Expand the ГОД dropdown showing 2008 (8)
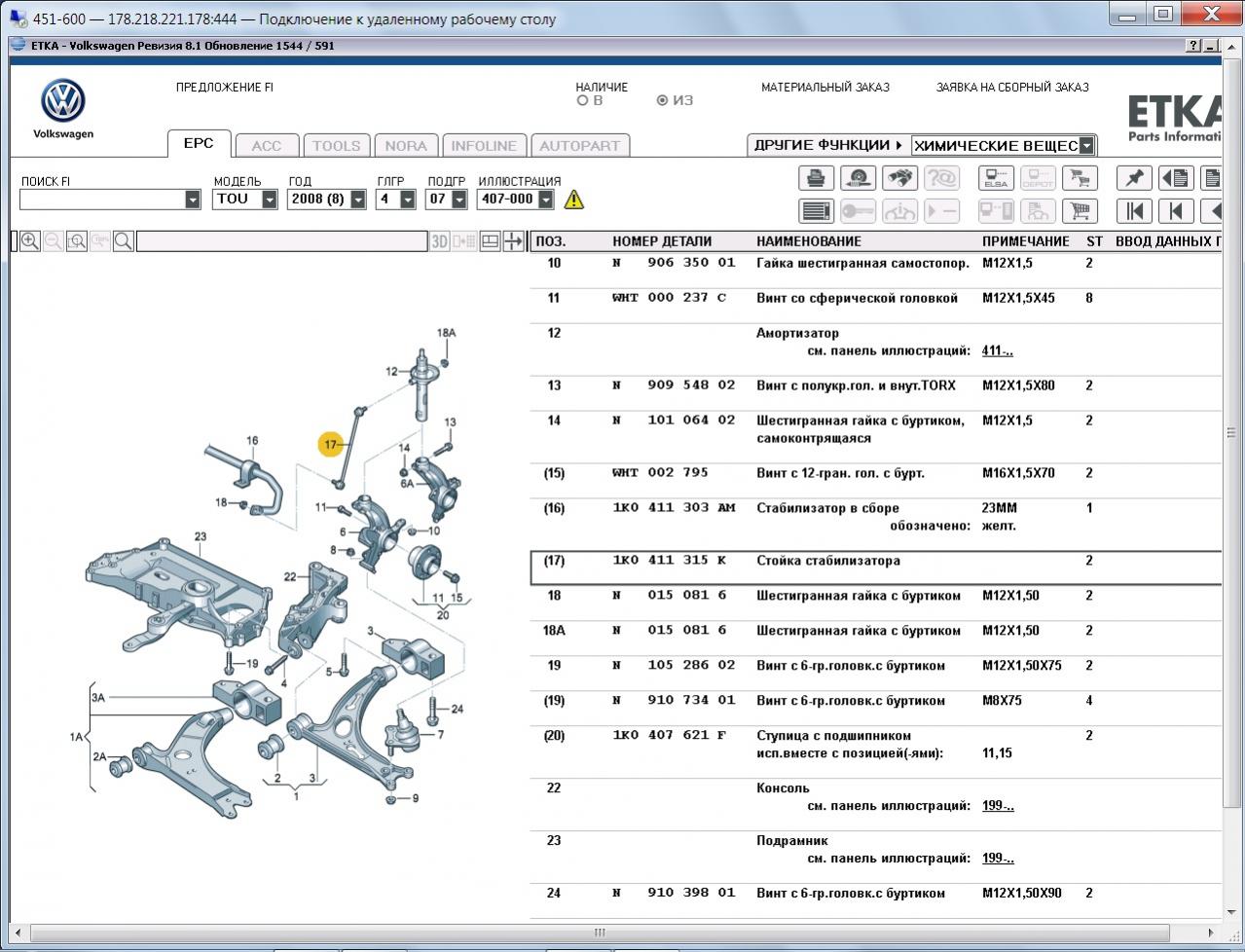Image resolution: width=1245 pixels, height=952 pixels. [358, 200]
